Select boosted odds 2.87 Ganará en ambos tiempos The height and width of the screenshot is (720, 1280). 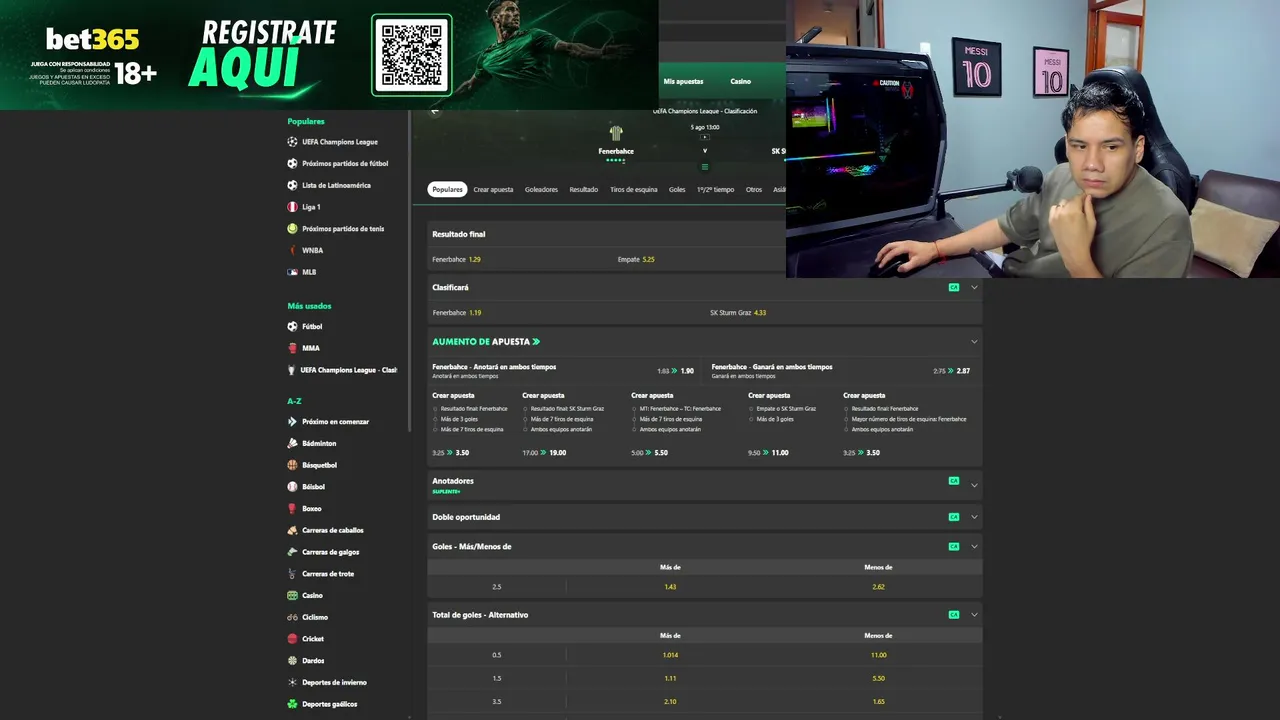963,371
